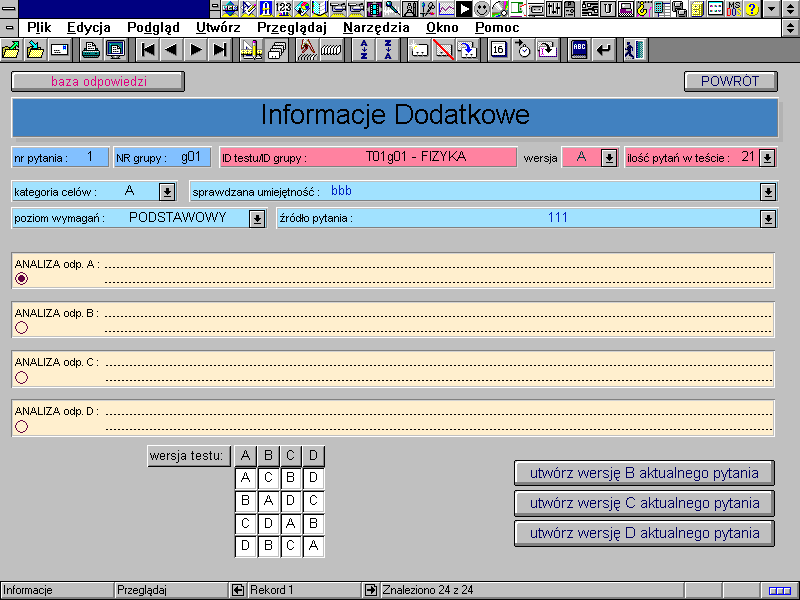Click the exit door running-man icon
Image resolution: width=800 pixels, height=600 pixels.
632,49
